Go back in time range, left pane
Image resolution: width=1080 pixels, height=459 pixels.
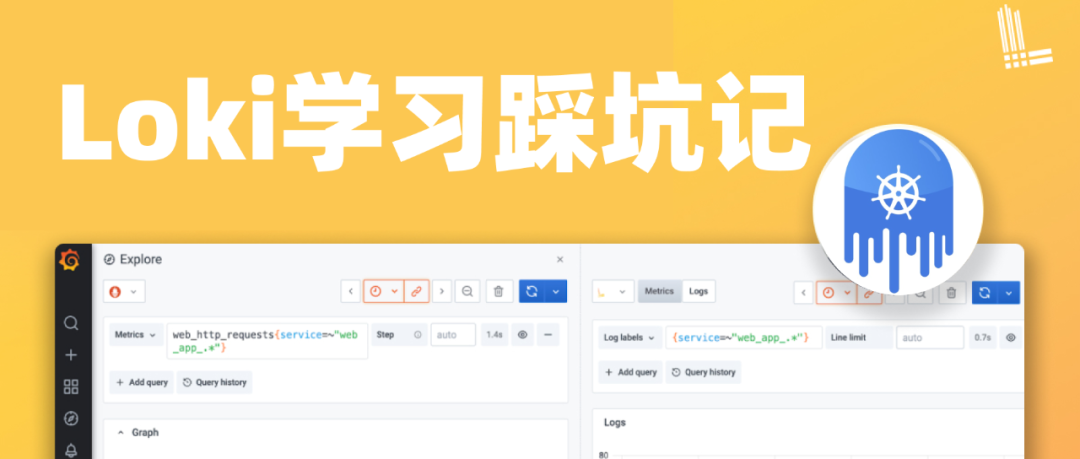[351, 292]
